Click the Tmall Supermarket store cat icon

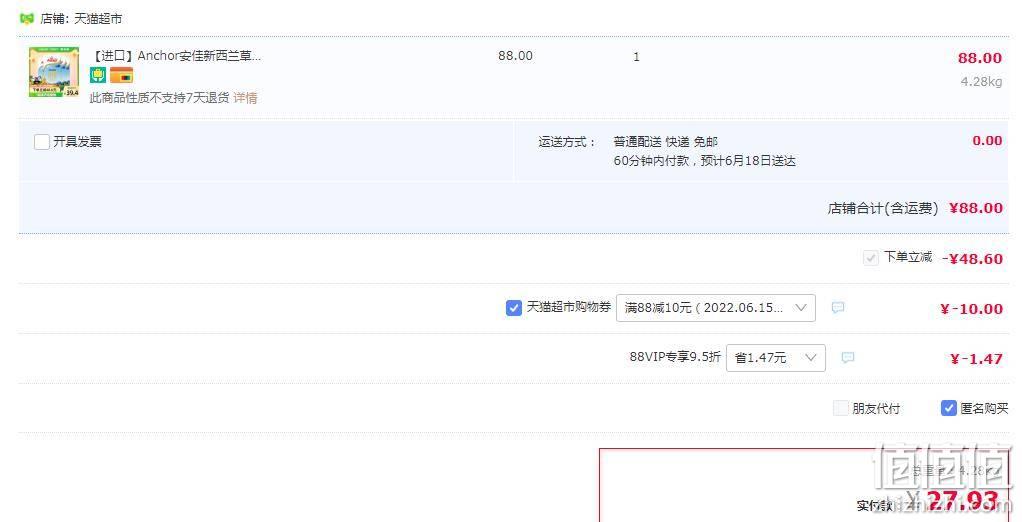tap(27, 18)
